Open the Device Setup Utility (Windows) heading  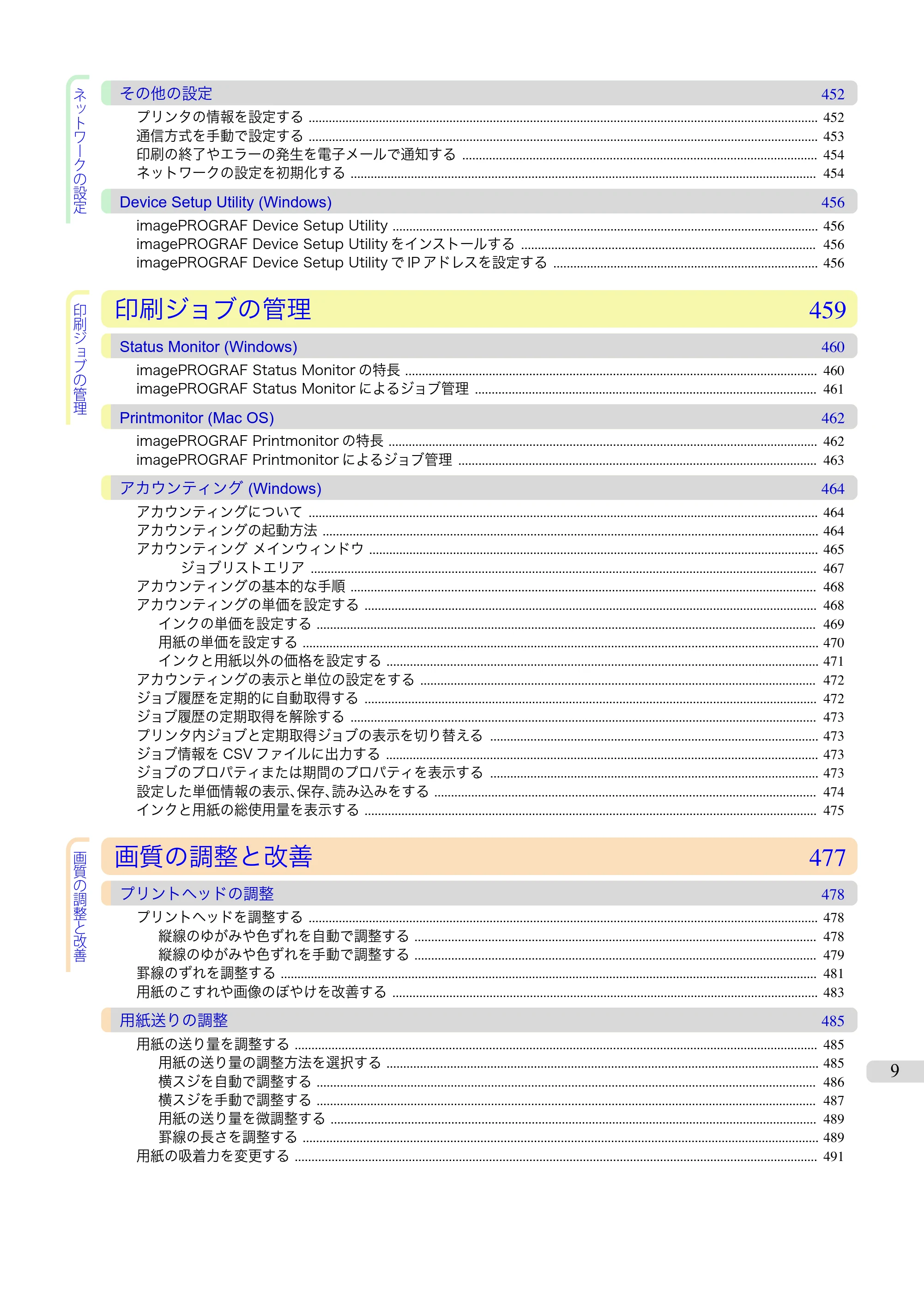[x=479, y=202]
